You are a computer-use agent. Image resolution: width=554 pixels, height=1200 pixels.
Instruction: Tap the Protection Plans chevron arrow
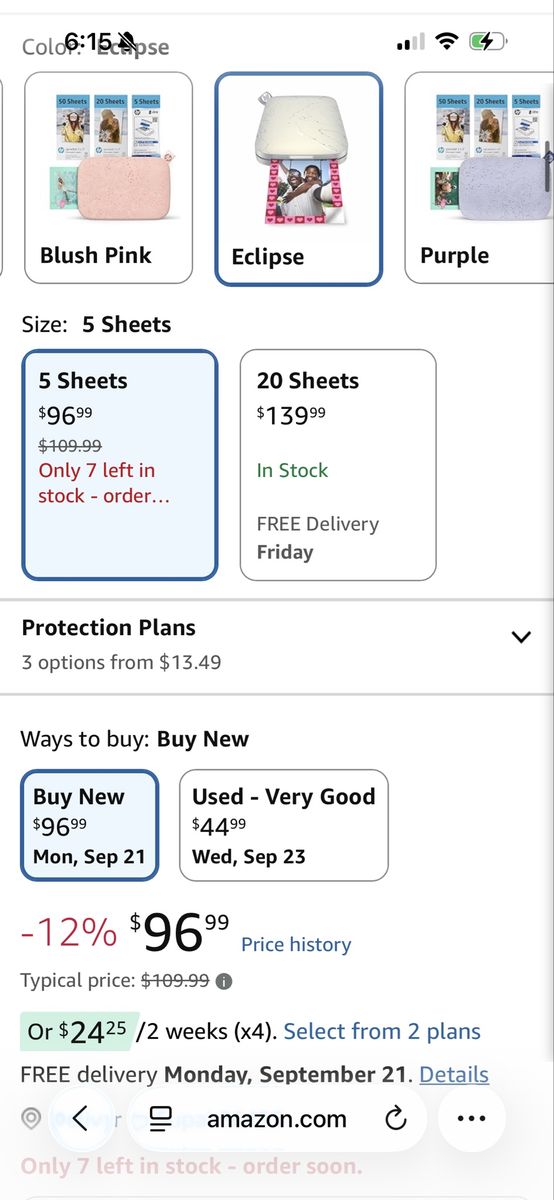pyautogui.click(x=521, y=637)
